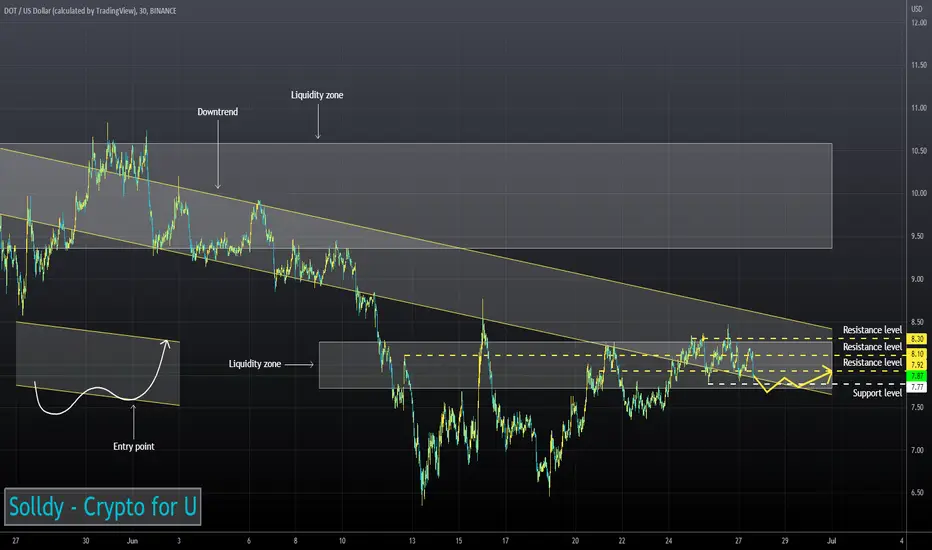Click the 13 date label on time axis
The height and width of the screenshot is (550, 932).
[412, 540]
